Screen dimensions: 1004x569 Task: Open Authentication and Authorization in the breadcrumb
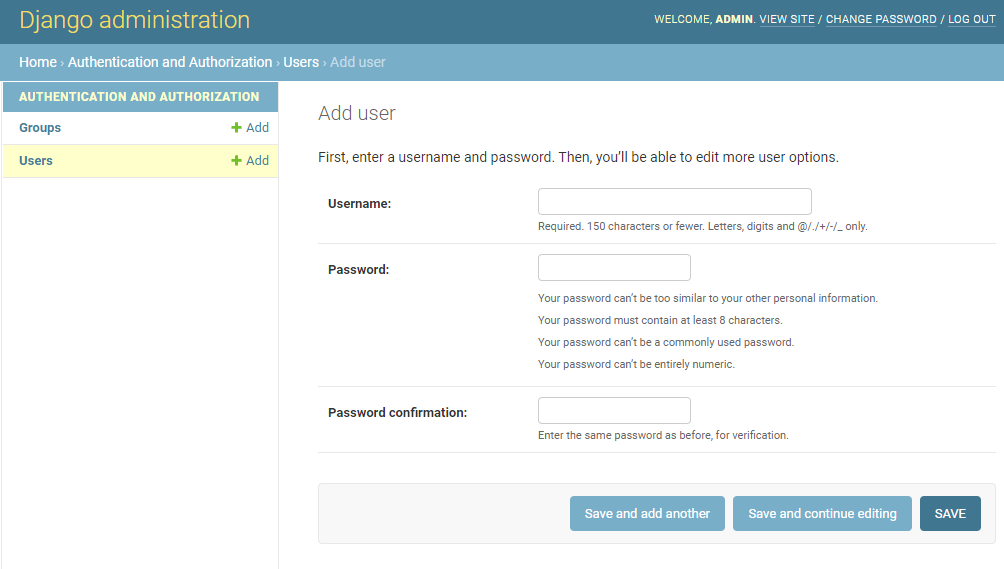170,62
